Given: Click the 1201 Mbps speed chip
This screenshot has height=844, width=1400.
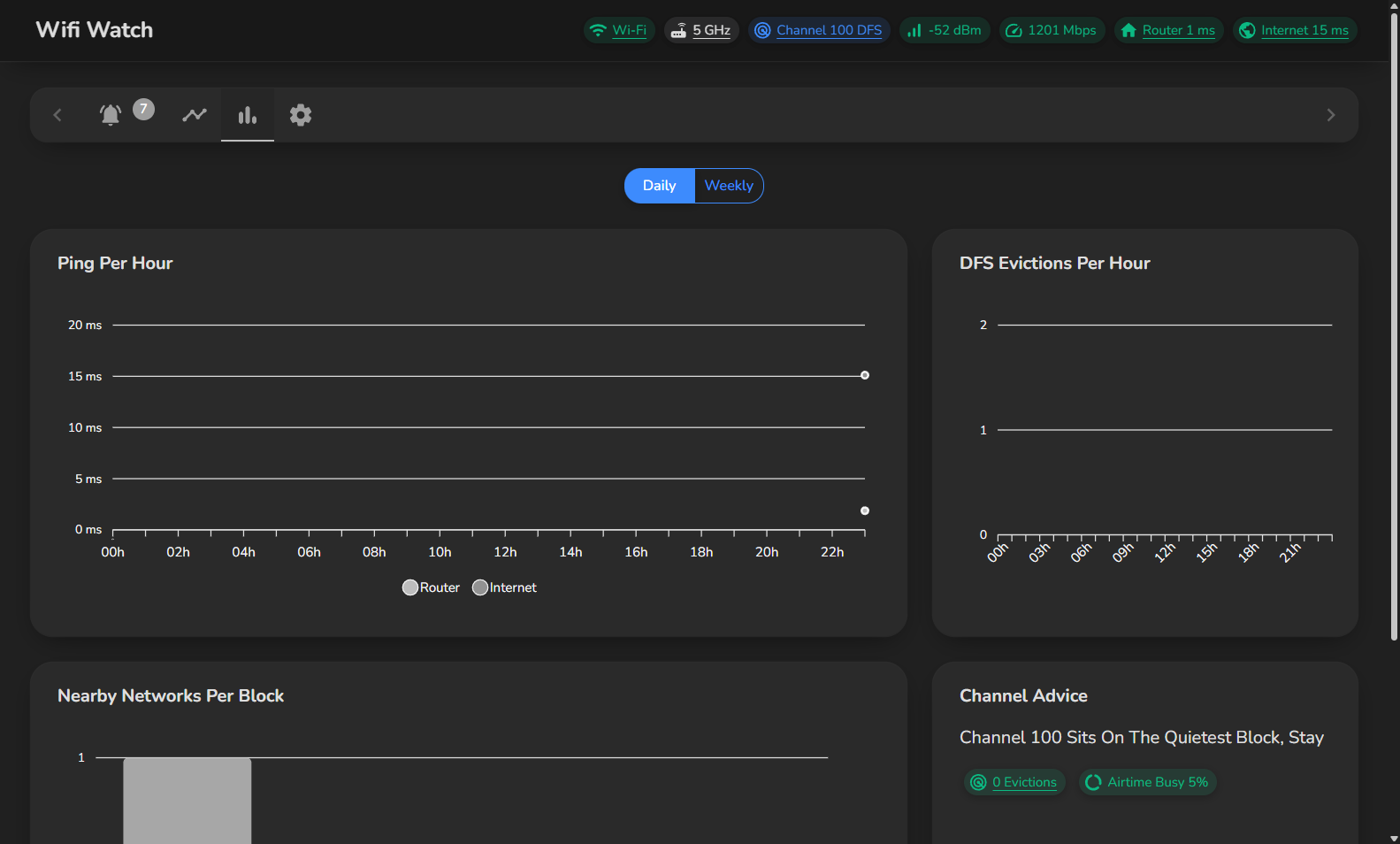Looking at the screenshot, I should click(x=1052, y=30).
